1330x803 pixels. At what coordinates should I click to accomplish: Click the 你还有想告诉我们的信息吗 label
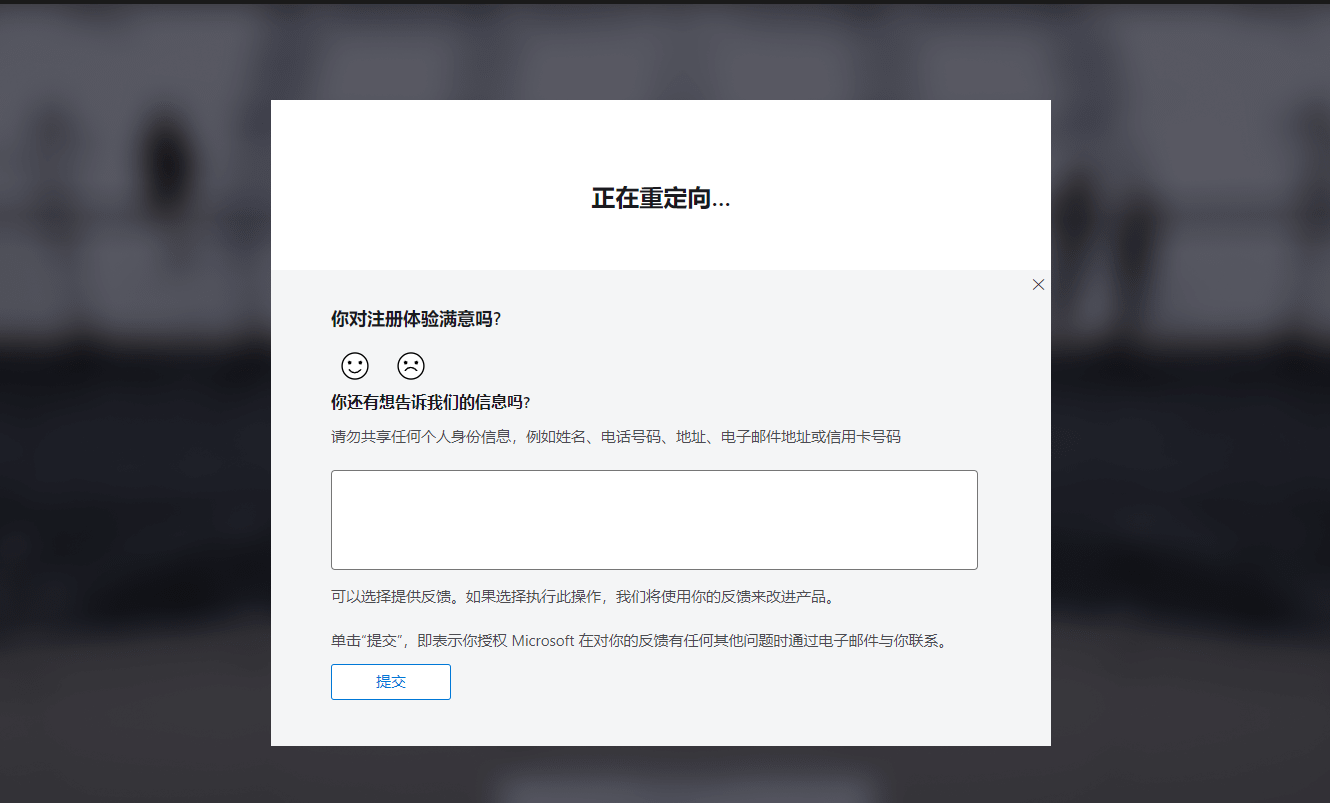pyautogui.click(x=430, y=402)
